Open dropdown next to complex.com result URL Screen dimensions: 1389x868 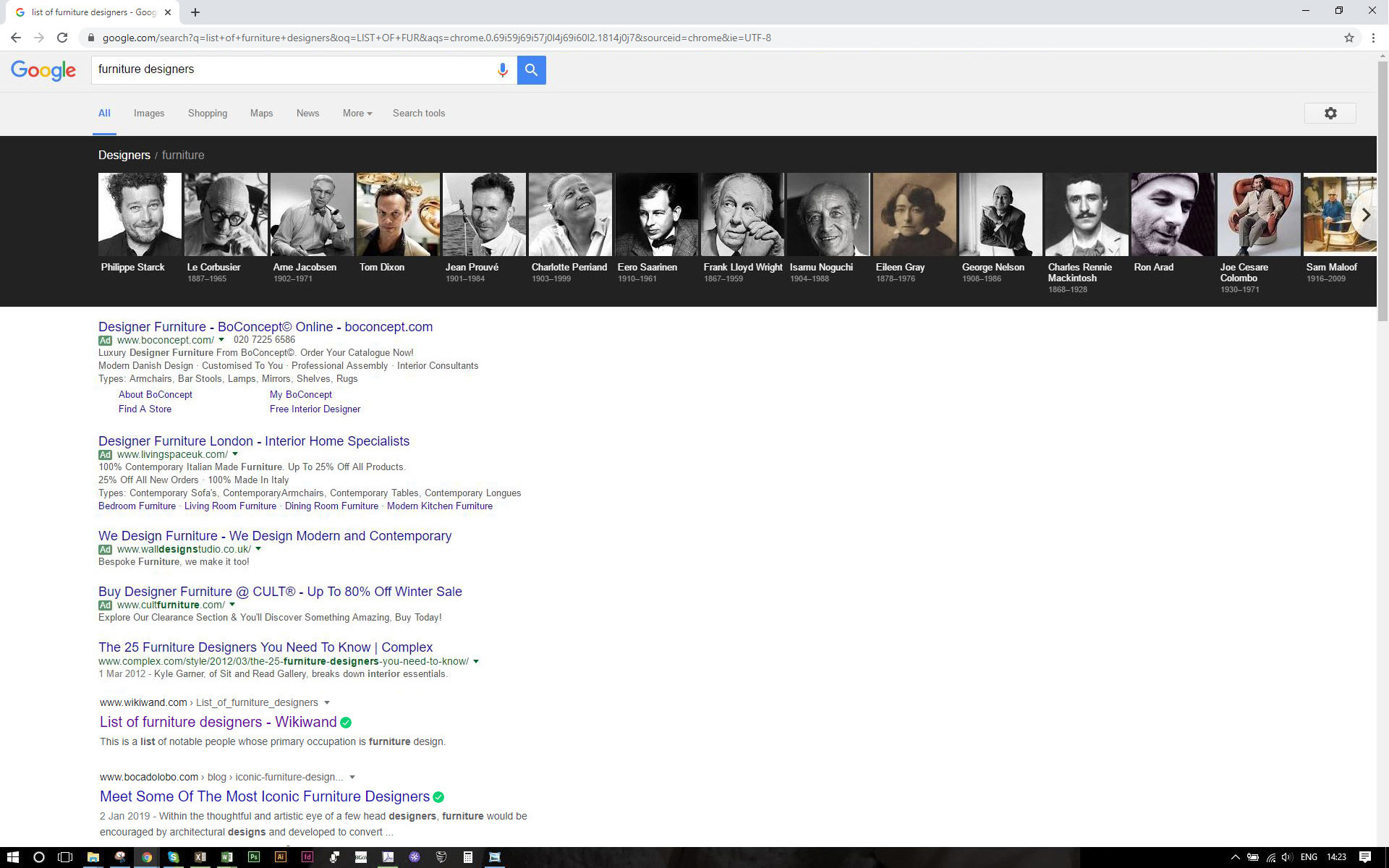[x=476, y=661]
